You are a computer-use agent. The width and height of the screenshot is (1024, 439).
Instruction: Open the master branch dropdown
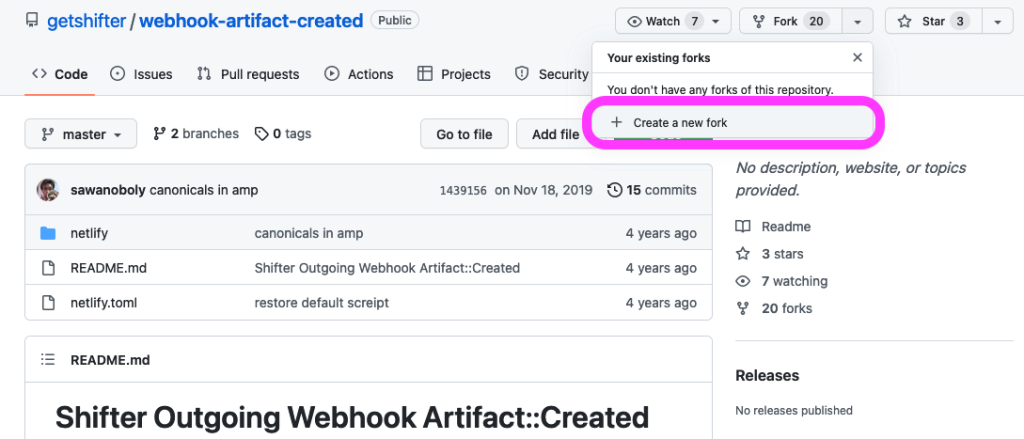click(x=81, y=134)
